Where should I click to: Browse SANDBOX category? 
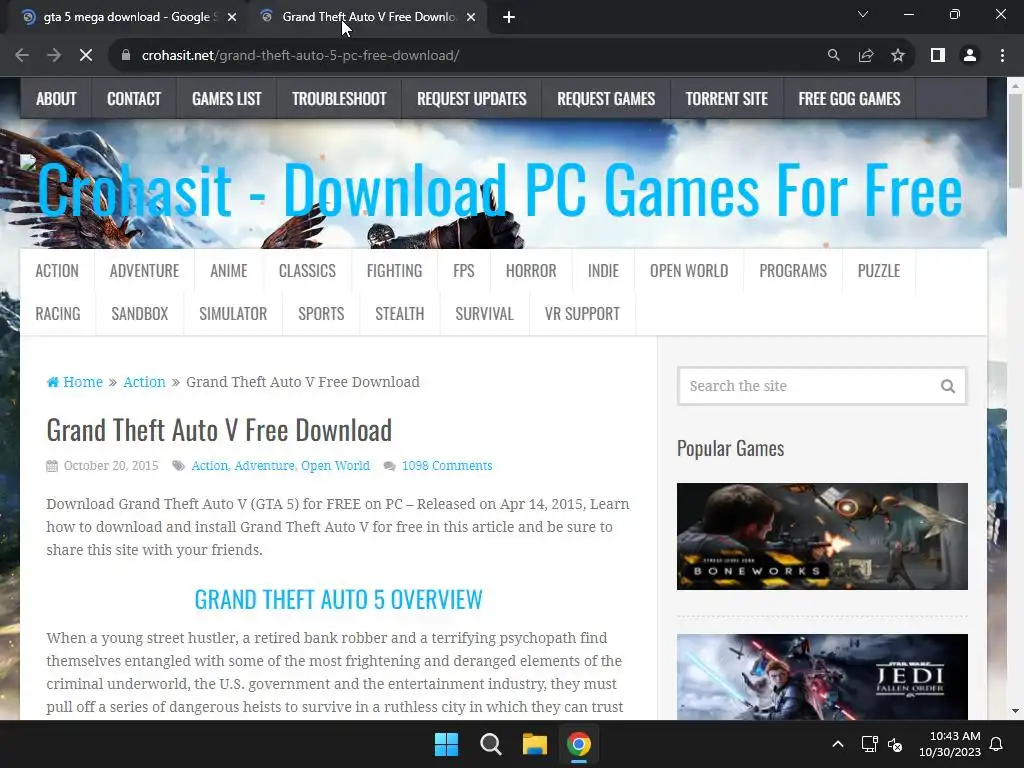tap(140, 313)
